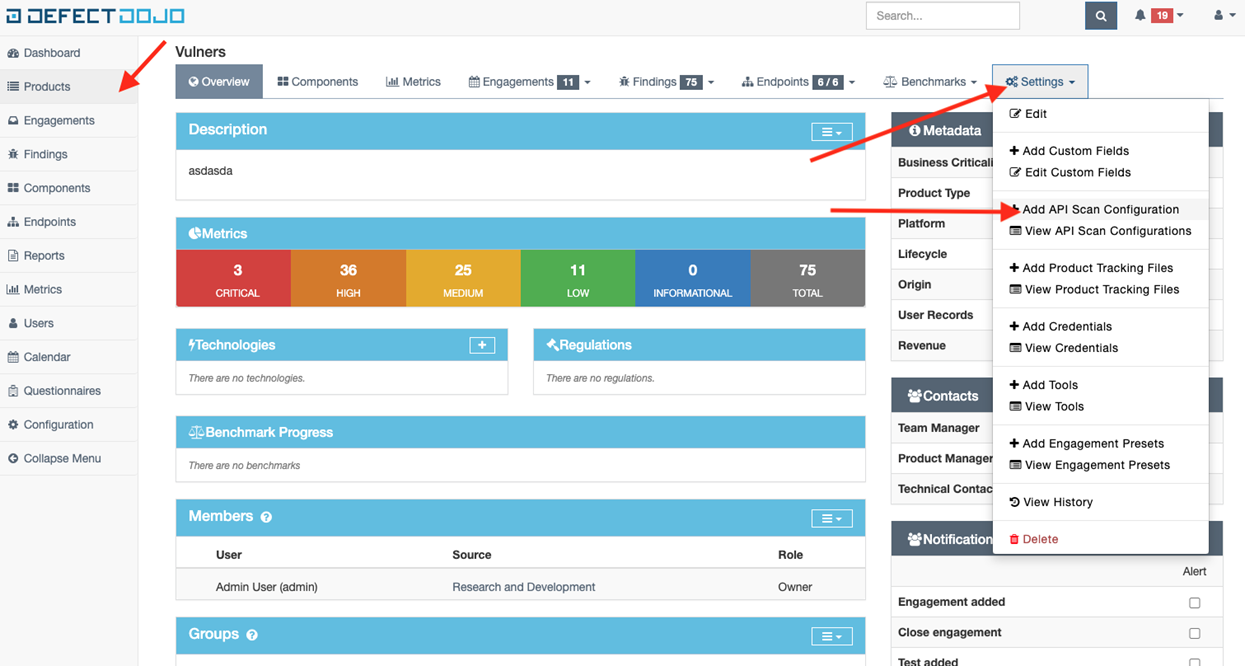
Task: Open Reports from the sidebar
Action: (x=43, y=255)
